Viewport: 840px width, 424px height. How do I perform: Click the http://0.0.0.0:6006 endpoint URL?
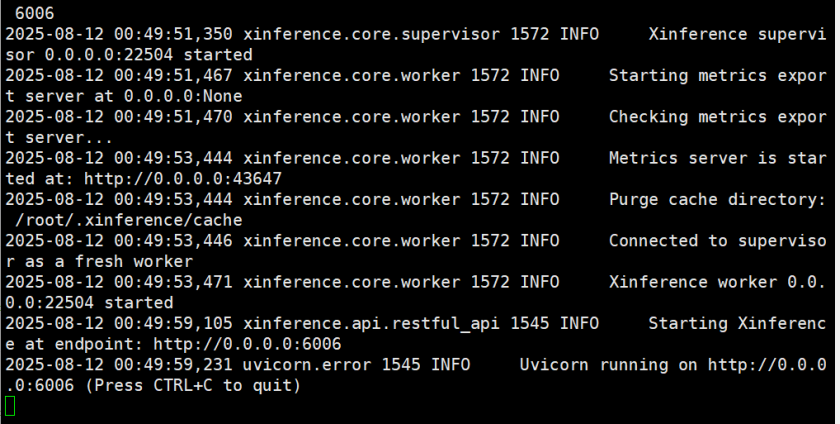247,344
